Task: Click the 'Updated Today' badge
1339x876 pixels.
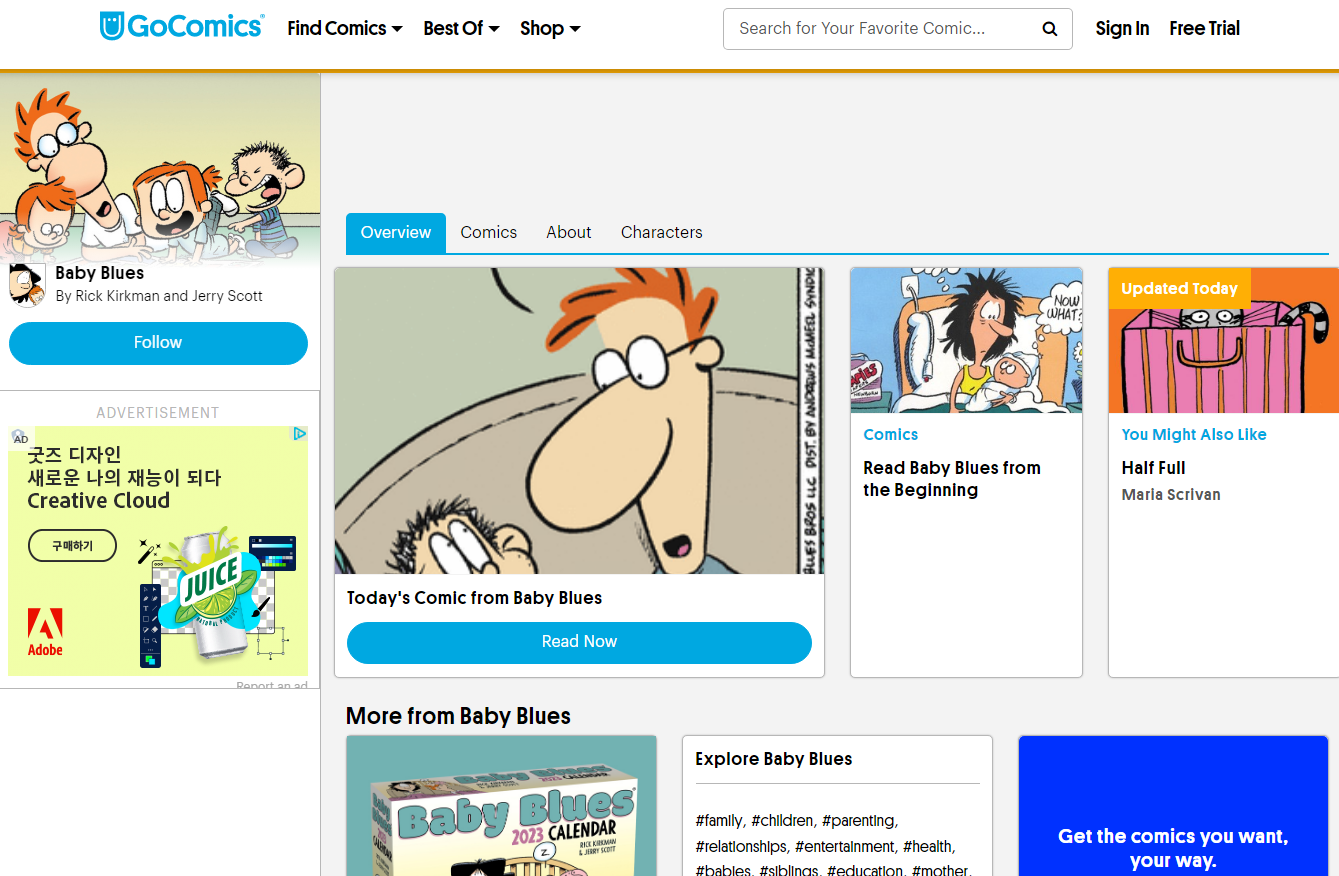Action: coord(1179,288)
